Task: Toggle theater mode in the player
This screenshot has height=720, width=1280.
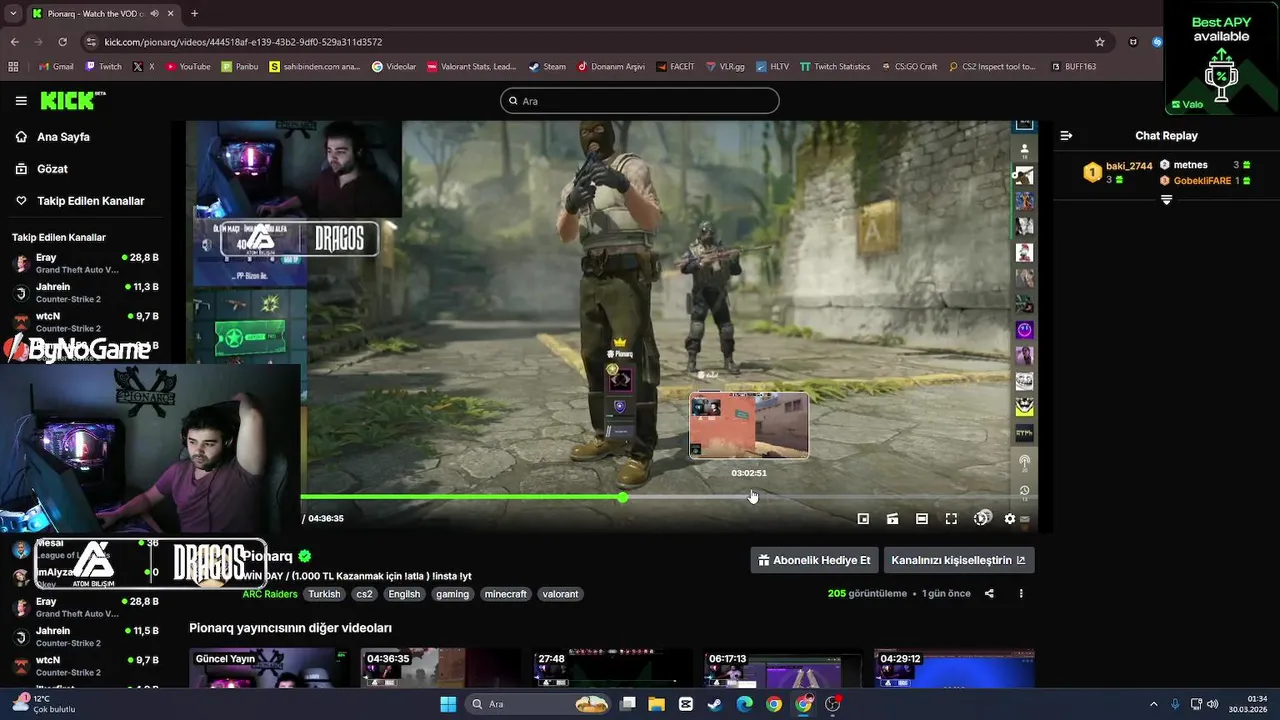Action: [922, 519]
